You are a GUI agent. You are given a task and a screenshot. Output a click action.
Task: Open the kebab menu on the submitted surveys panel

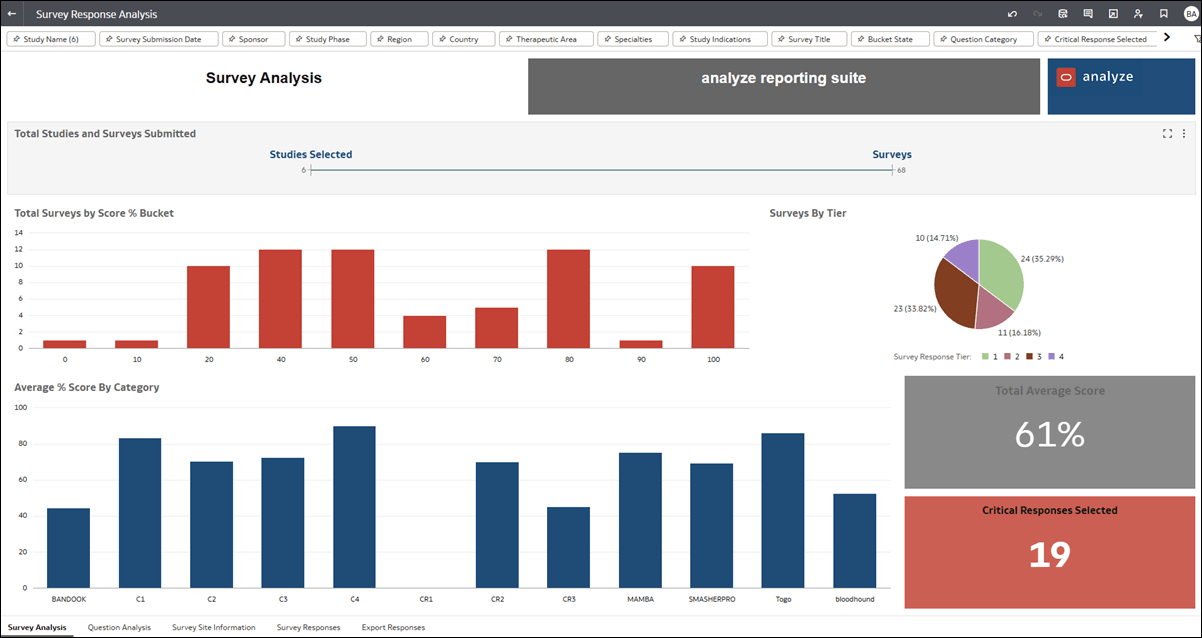pyautogui.click(x=1184, y=132)
